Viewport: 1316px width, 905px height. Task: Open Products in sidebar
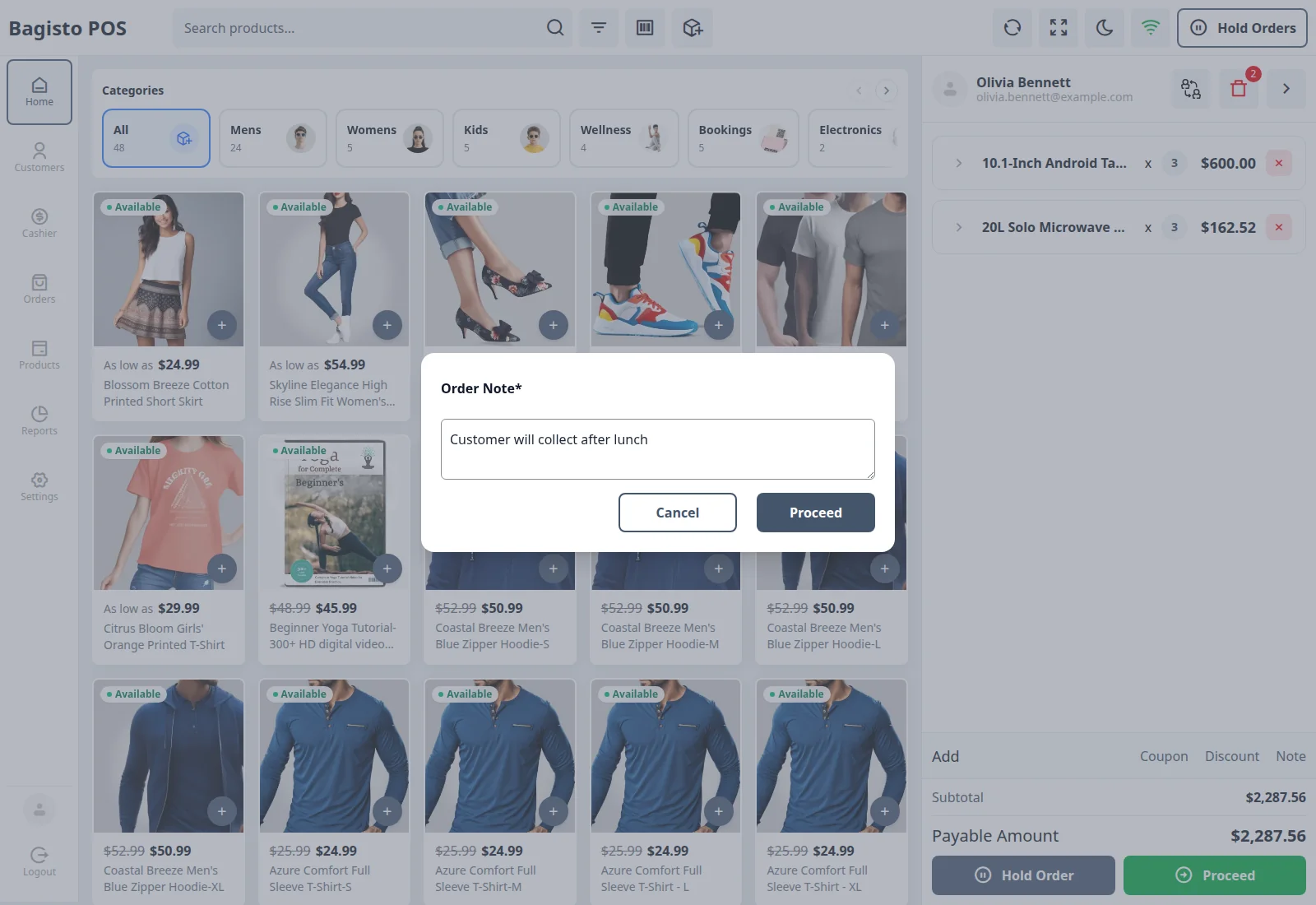[39, 355]
